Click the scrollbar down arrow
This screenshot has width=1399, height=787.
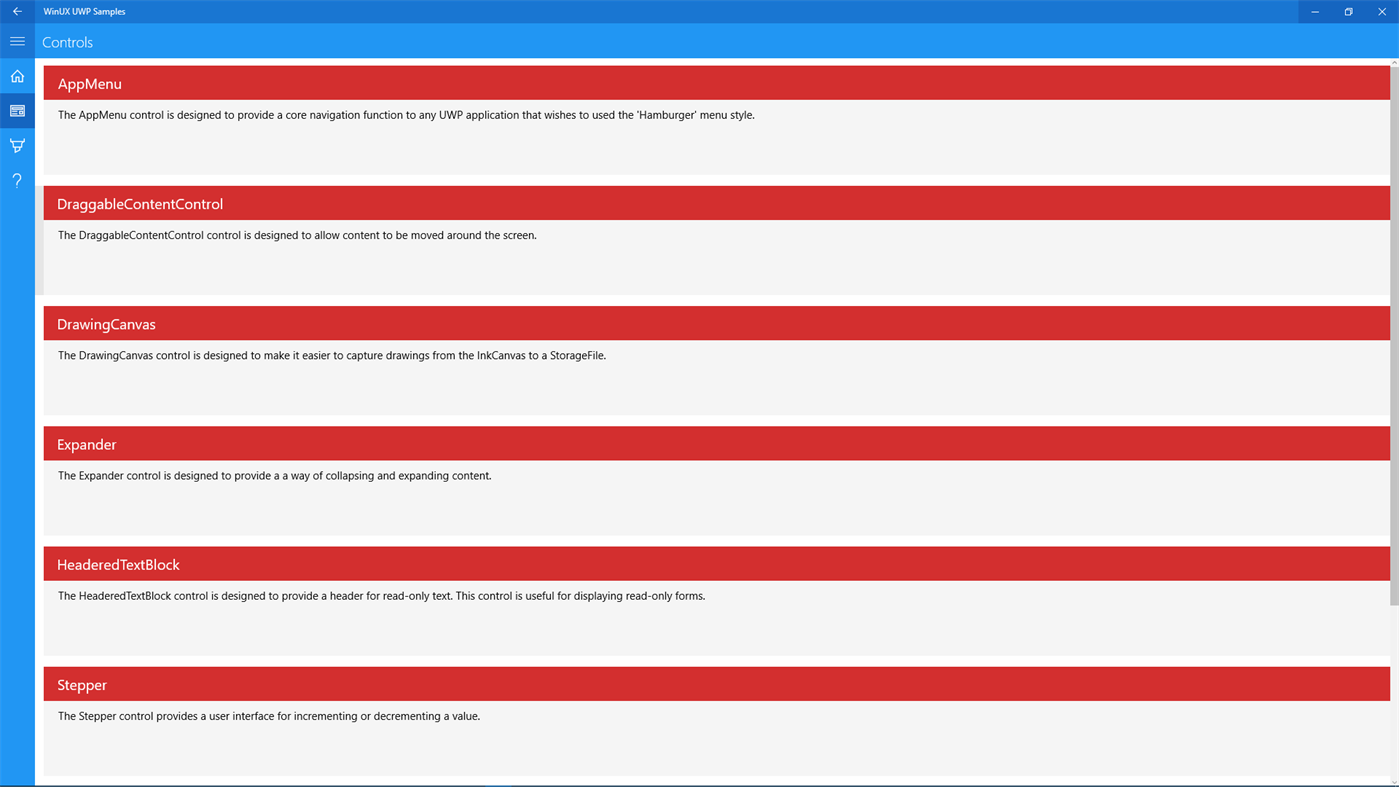[1392, 779]
